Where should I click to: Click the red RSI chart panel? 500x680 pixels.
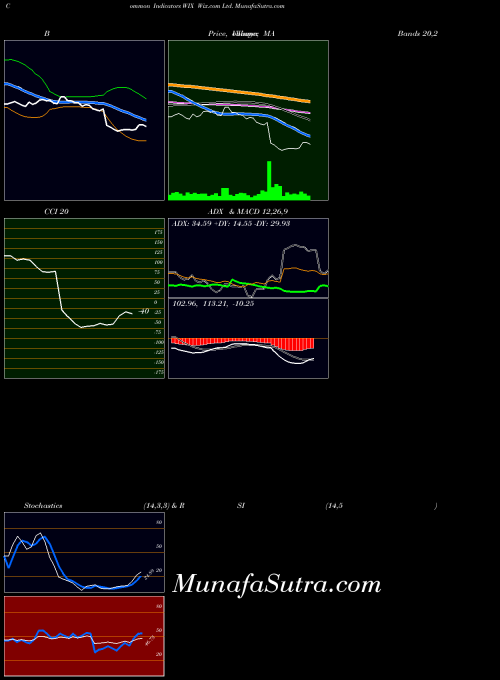(x=85, y=636)
